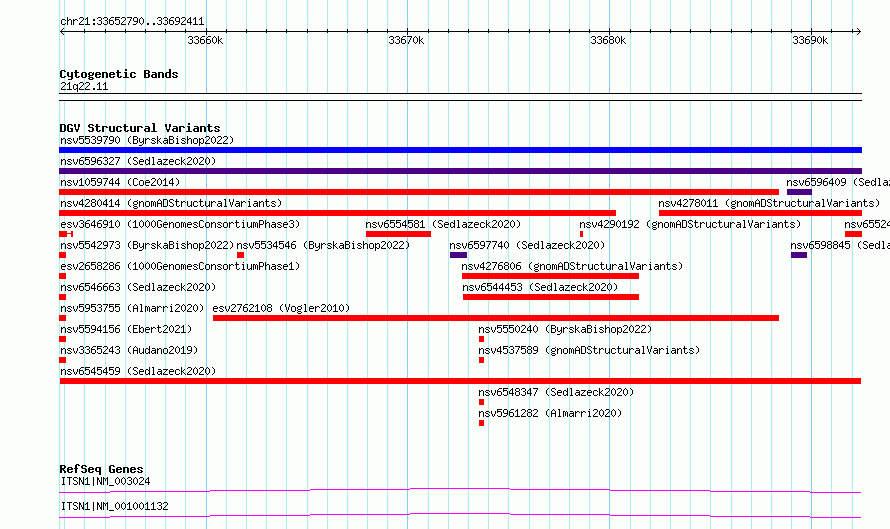The height and width of the screenshot is (529, 890).
Task: Select the long red nsv6545459 bar
Action: point(460,381)
